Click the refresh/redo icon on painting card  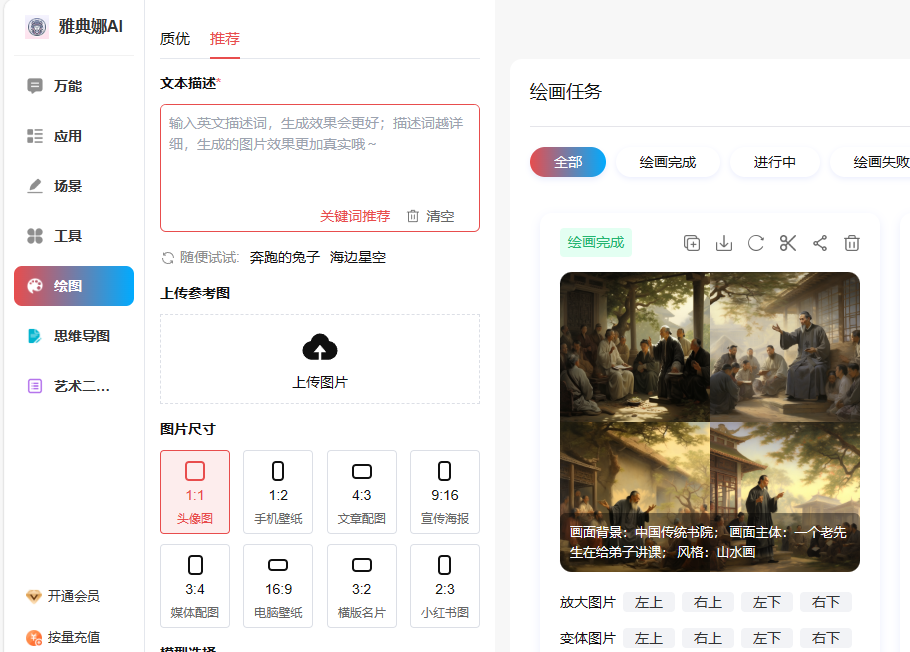[756, 243]
